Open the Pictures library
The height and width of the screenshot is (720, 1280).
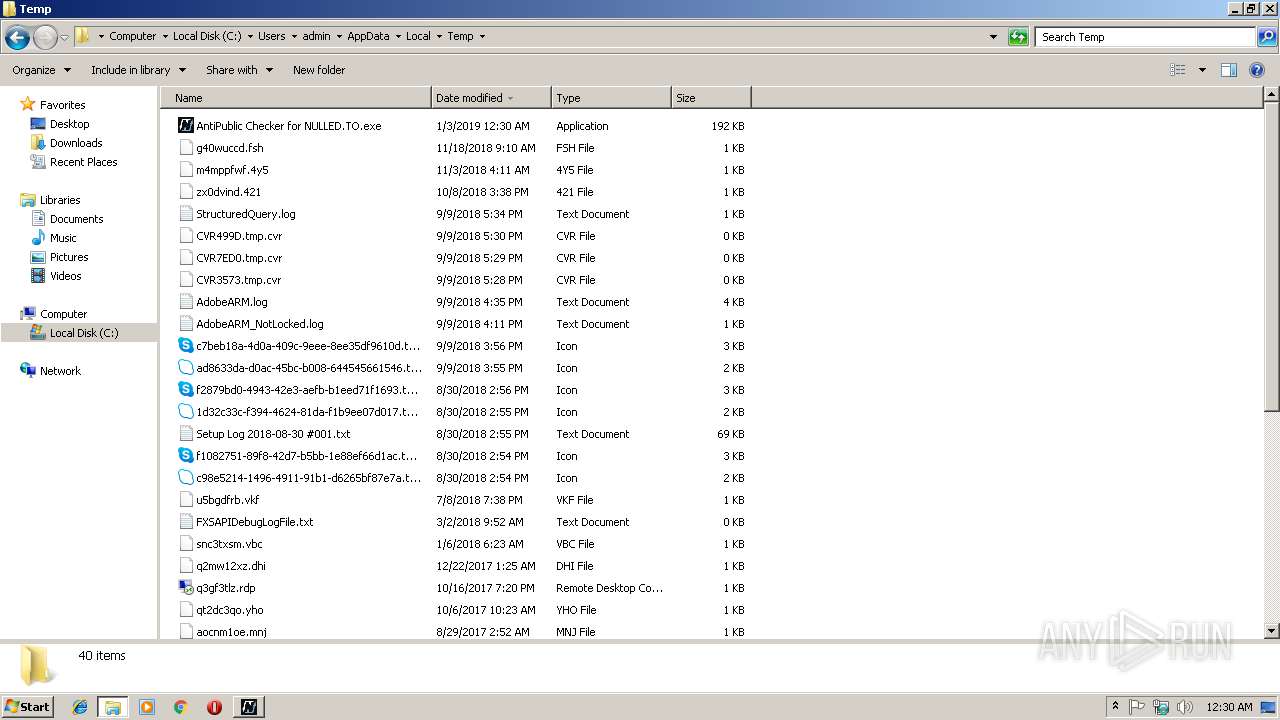69,257
